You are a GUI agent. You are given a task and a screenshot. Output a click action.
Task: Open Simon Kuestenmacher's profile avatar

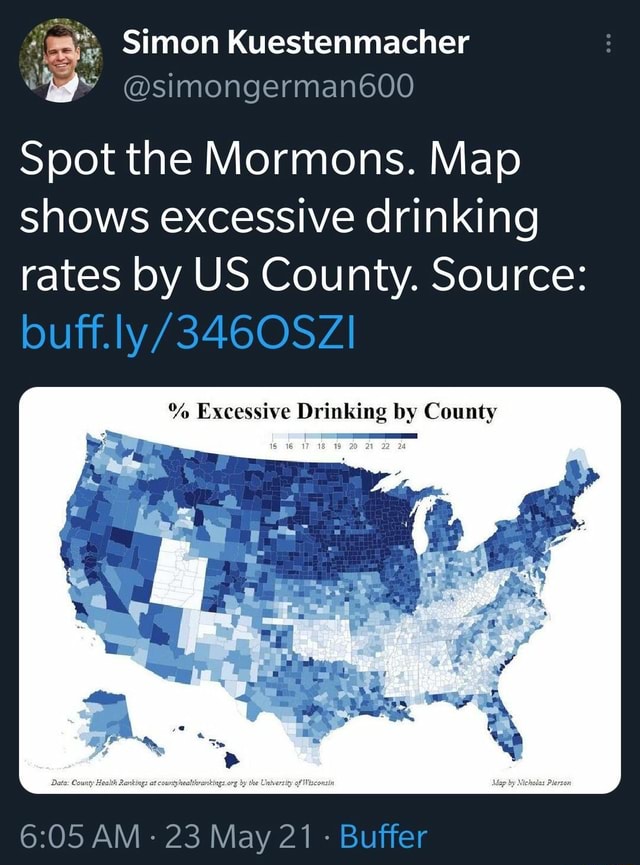tap(60, 60)
